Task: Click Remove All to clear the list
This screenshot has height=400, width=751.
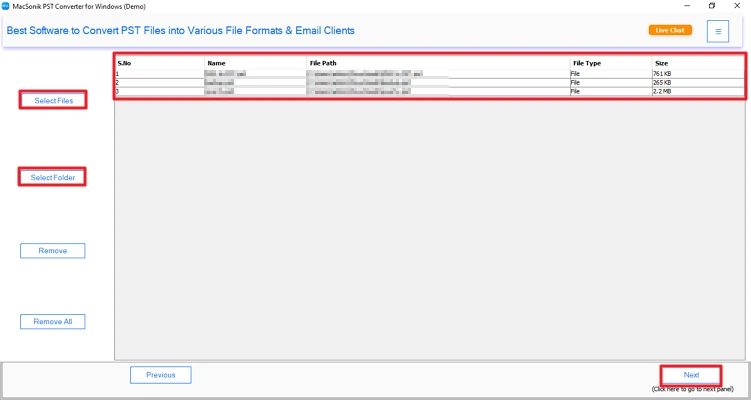Action: (x=53, y=321)
